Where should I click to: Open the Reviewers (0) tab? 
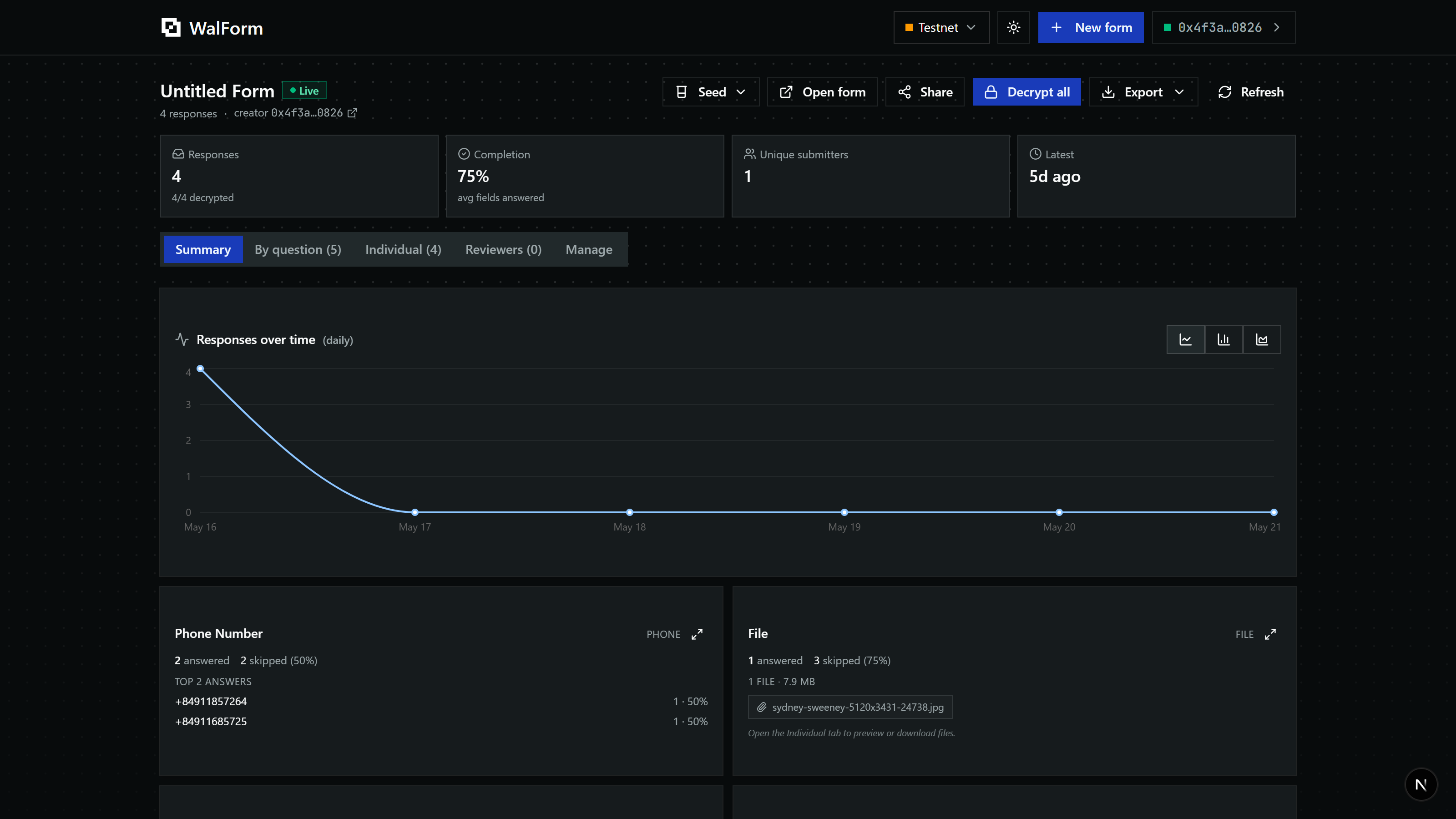pos(503,249)
